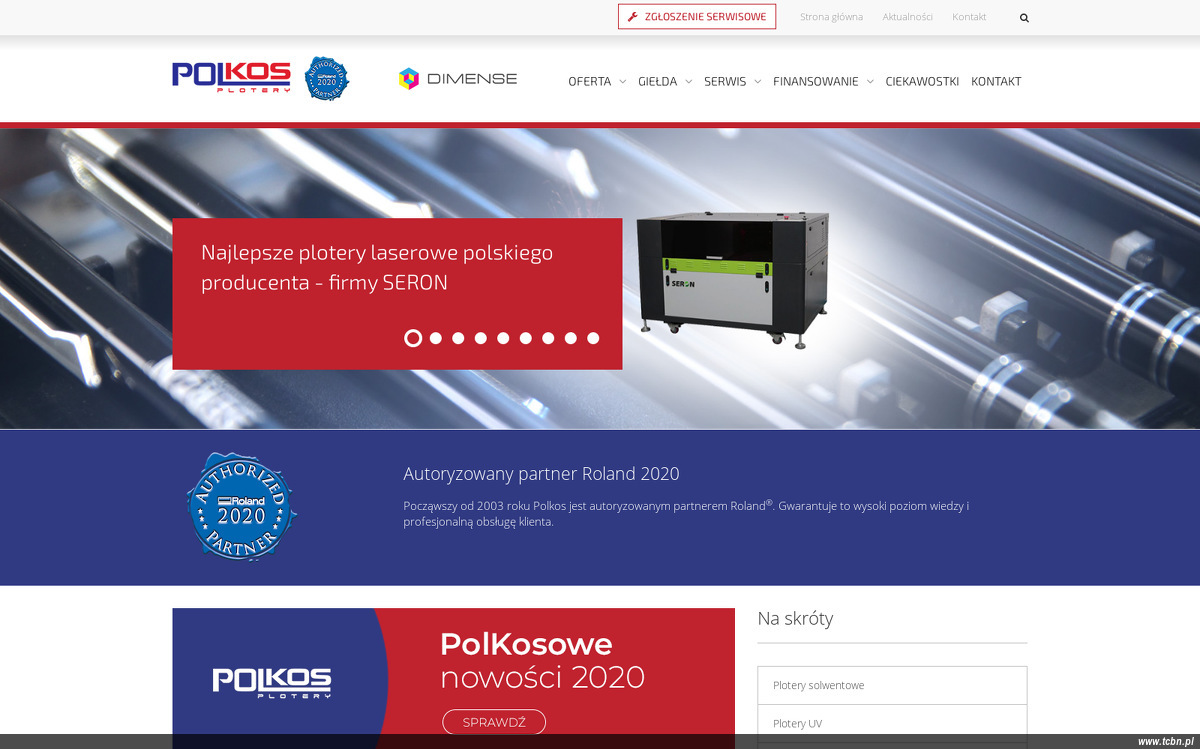This screenshot has height=749, width=1200.
Task: Go to Strona główna
Action: point(831,17)
